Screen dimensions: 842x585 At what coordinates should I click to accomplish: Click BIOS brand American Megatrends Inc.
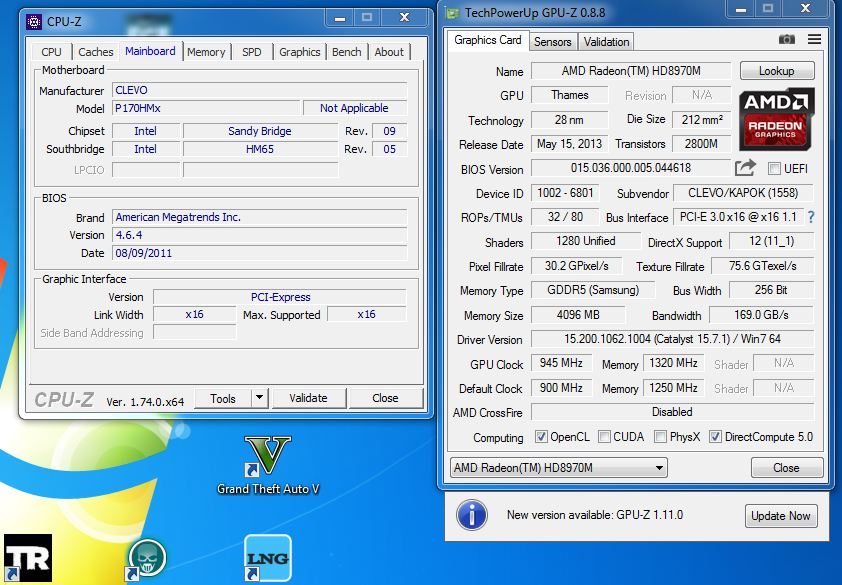(259, 217)
